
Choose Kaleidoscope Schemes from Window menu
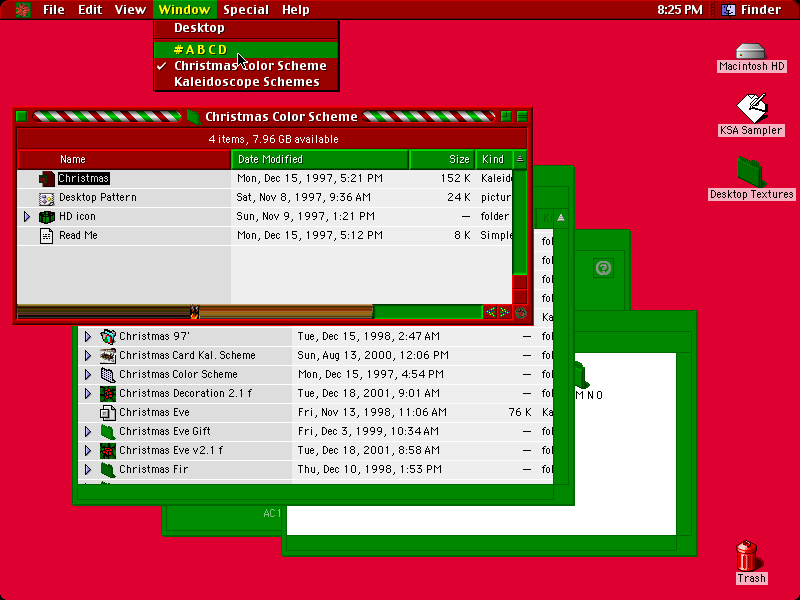click(246, 82)
